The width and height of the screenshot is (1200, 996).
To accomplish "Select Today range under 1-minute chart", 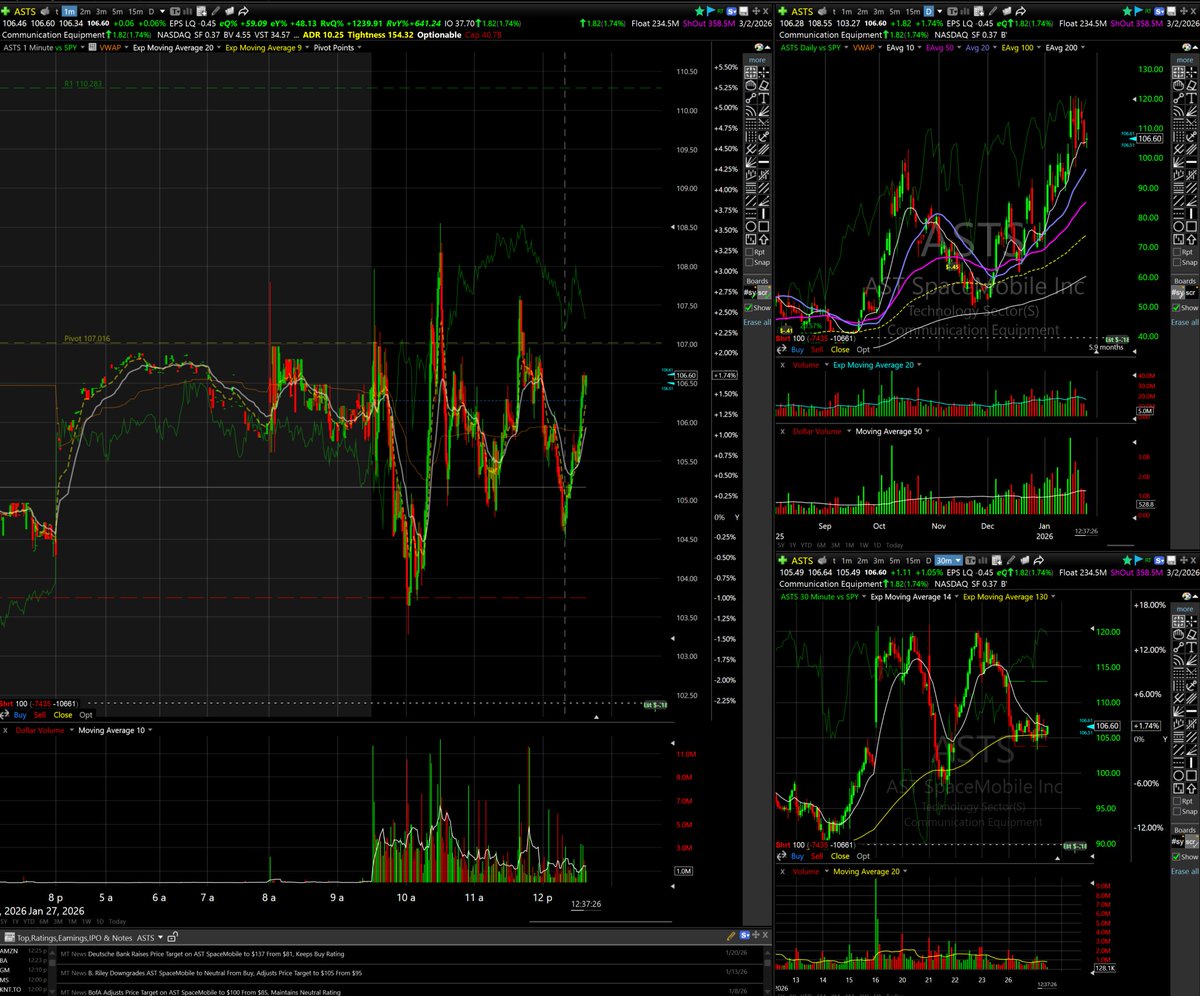I will tap(116, 921).
